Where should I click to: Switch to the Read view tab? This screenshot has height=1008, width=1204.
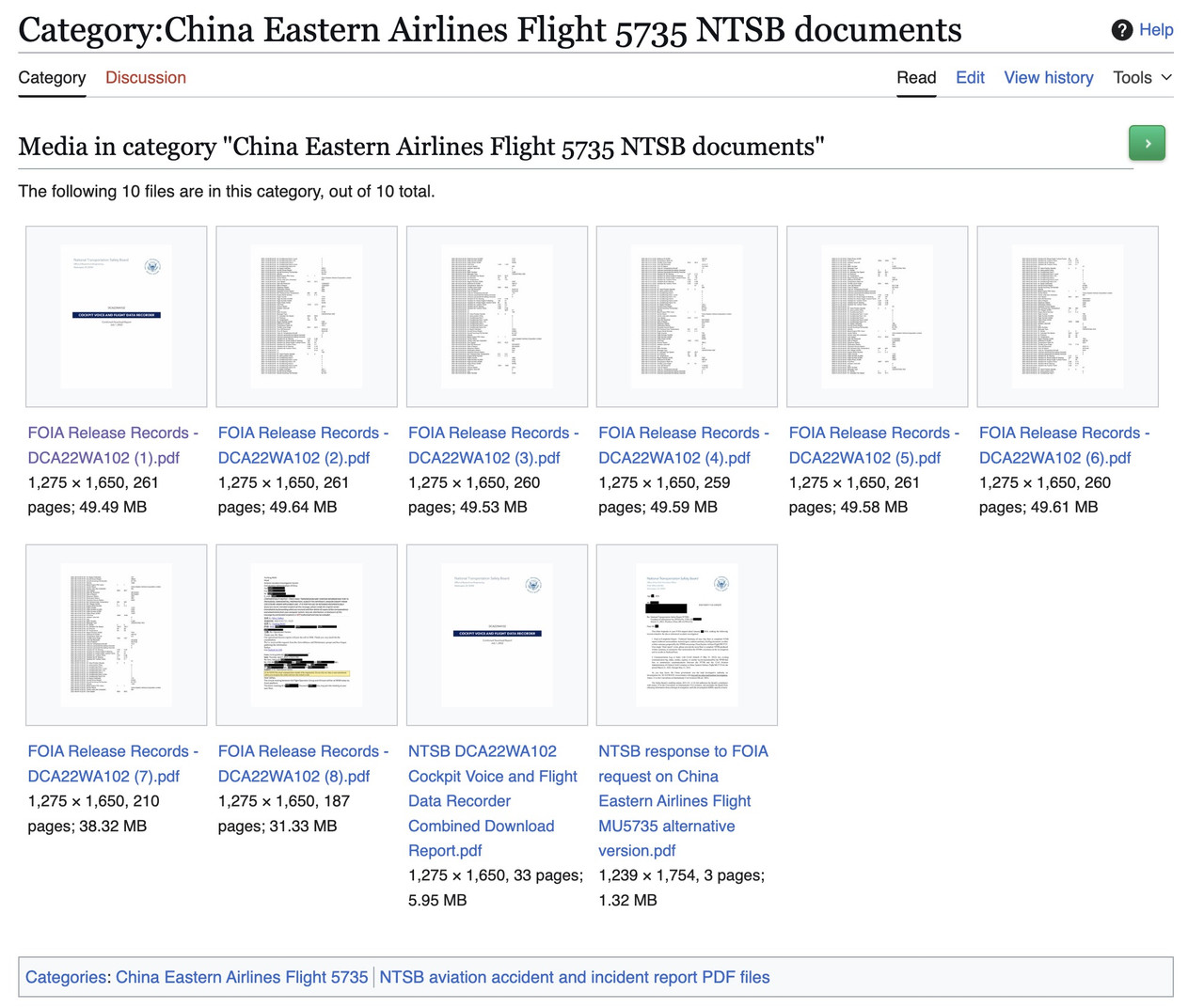tap(916, 77)
